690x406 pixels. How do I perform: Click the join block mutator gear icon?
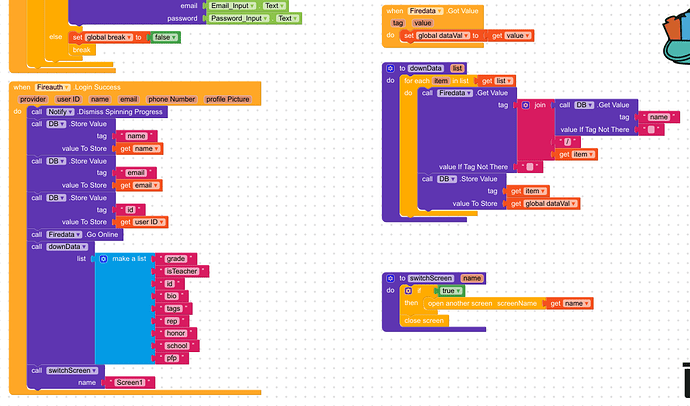point(525,105)
